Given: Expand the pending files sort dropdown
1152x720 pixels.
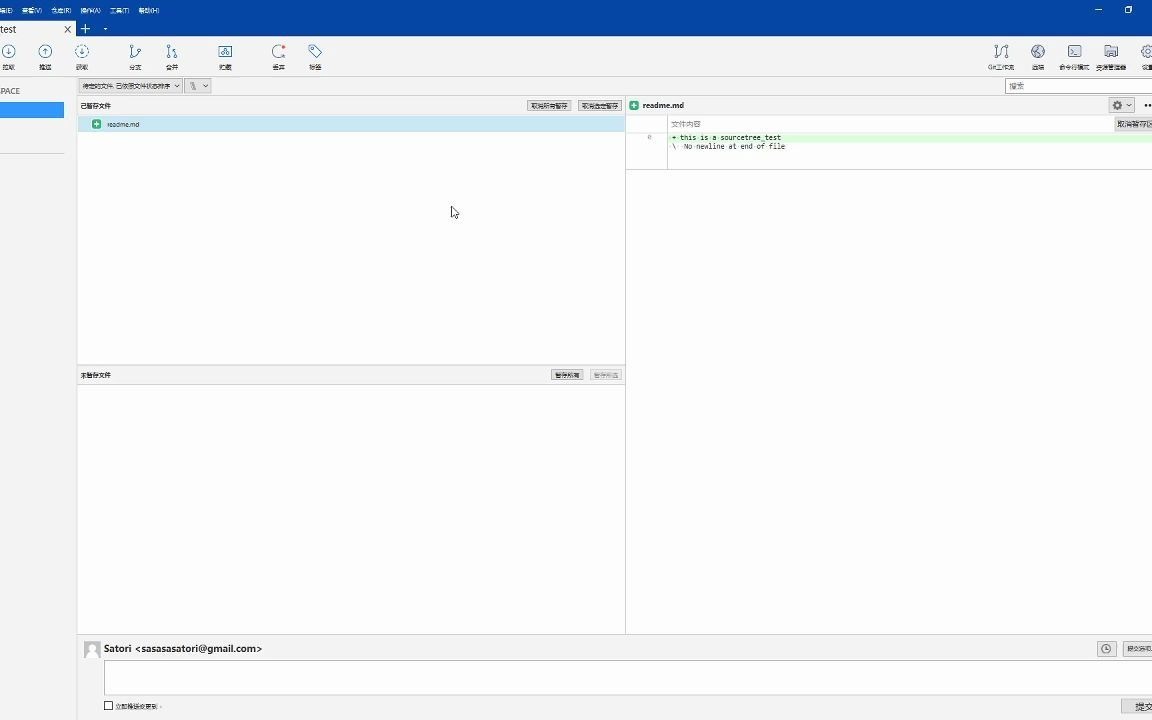Looking at the screenshot, I should [x=131, y=86].
